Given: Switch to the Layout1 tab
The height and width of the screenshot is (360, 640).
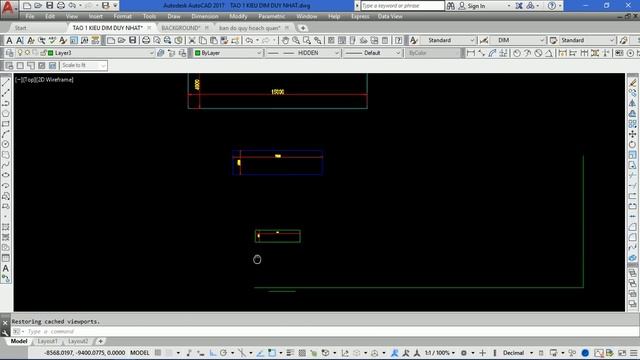Looking at the screenshot, I should coord(47,341).
